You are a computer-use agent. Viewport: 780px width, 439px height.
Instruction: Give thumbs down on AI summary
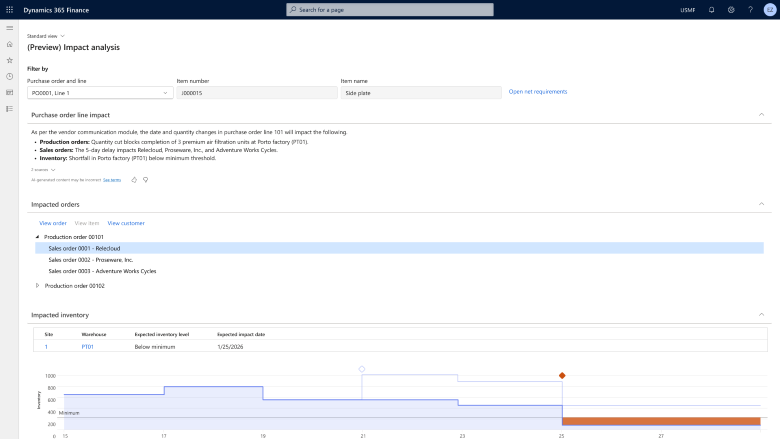[145, 180]
